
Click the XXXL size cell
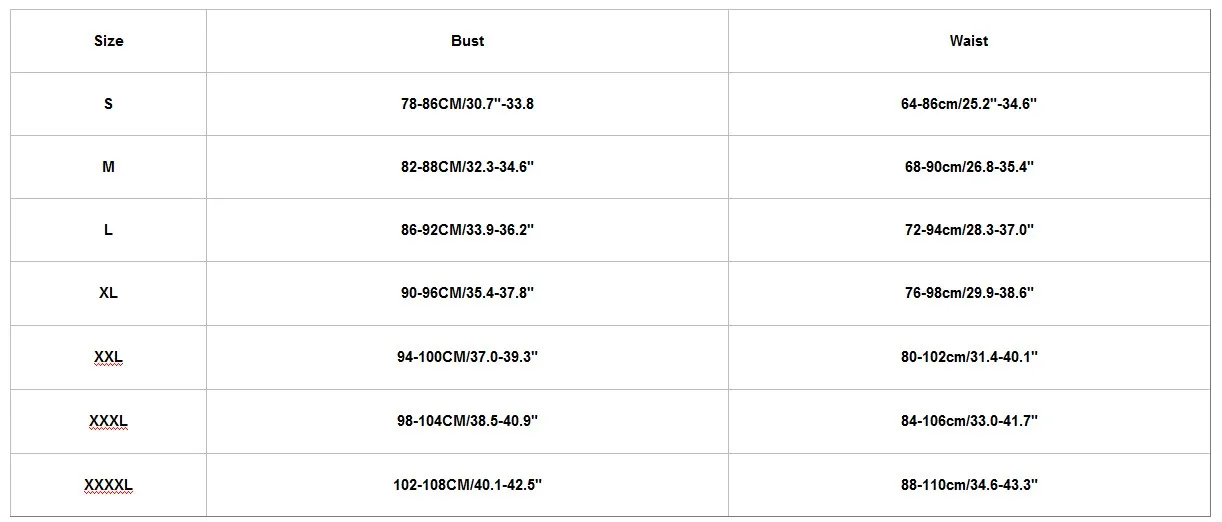108,421
